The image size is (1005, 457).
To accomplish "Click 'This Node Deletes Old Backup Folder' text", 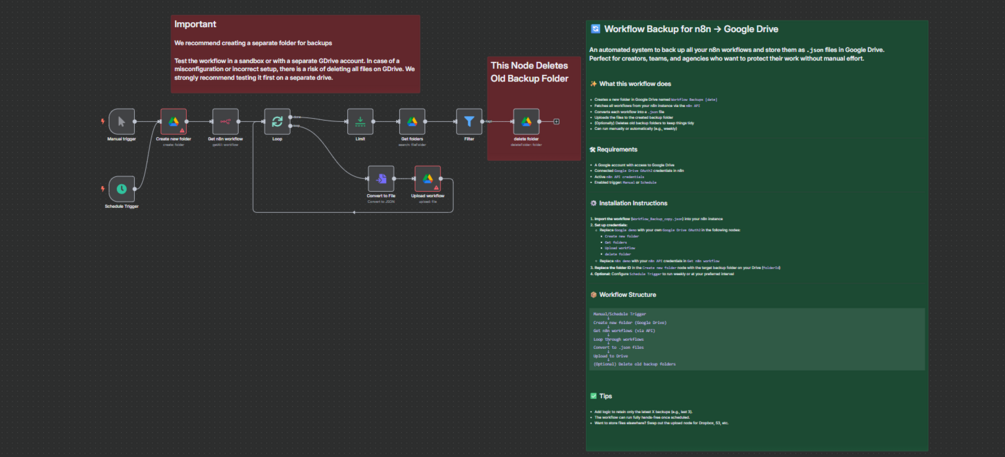I will pyautogui.click(x=529, y=72).
